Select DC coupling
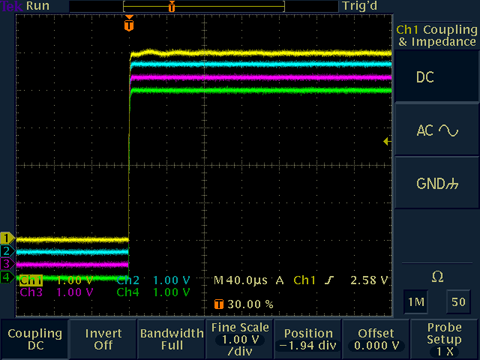Screen dimensions: 480x360 437,77
